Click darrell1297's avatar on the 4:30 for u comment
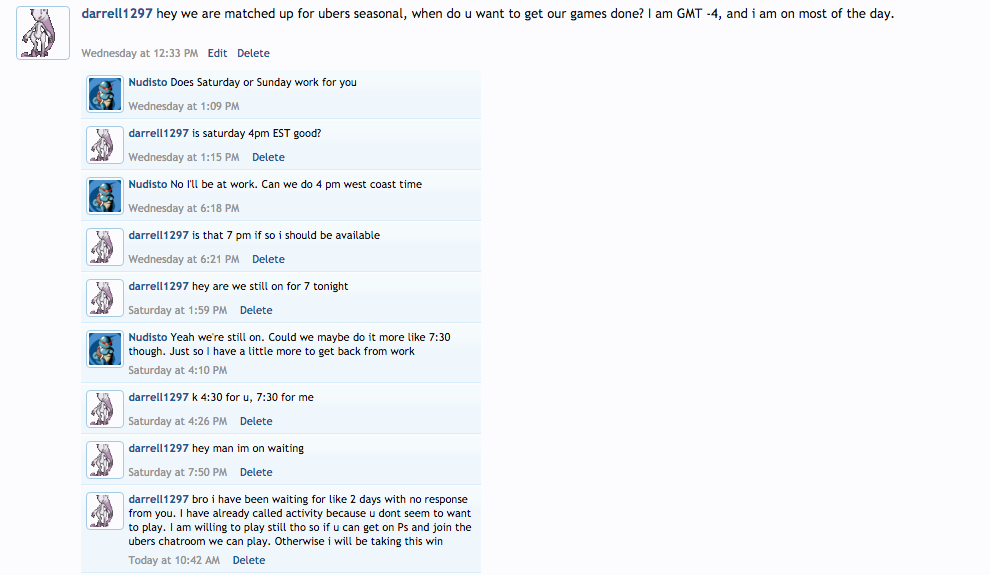The image size is (990, 575). click(x=105, y=409)
